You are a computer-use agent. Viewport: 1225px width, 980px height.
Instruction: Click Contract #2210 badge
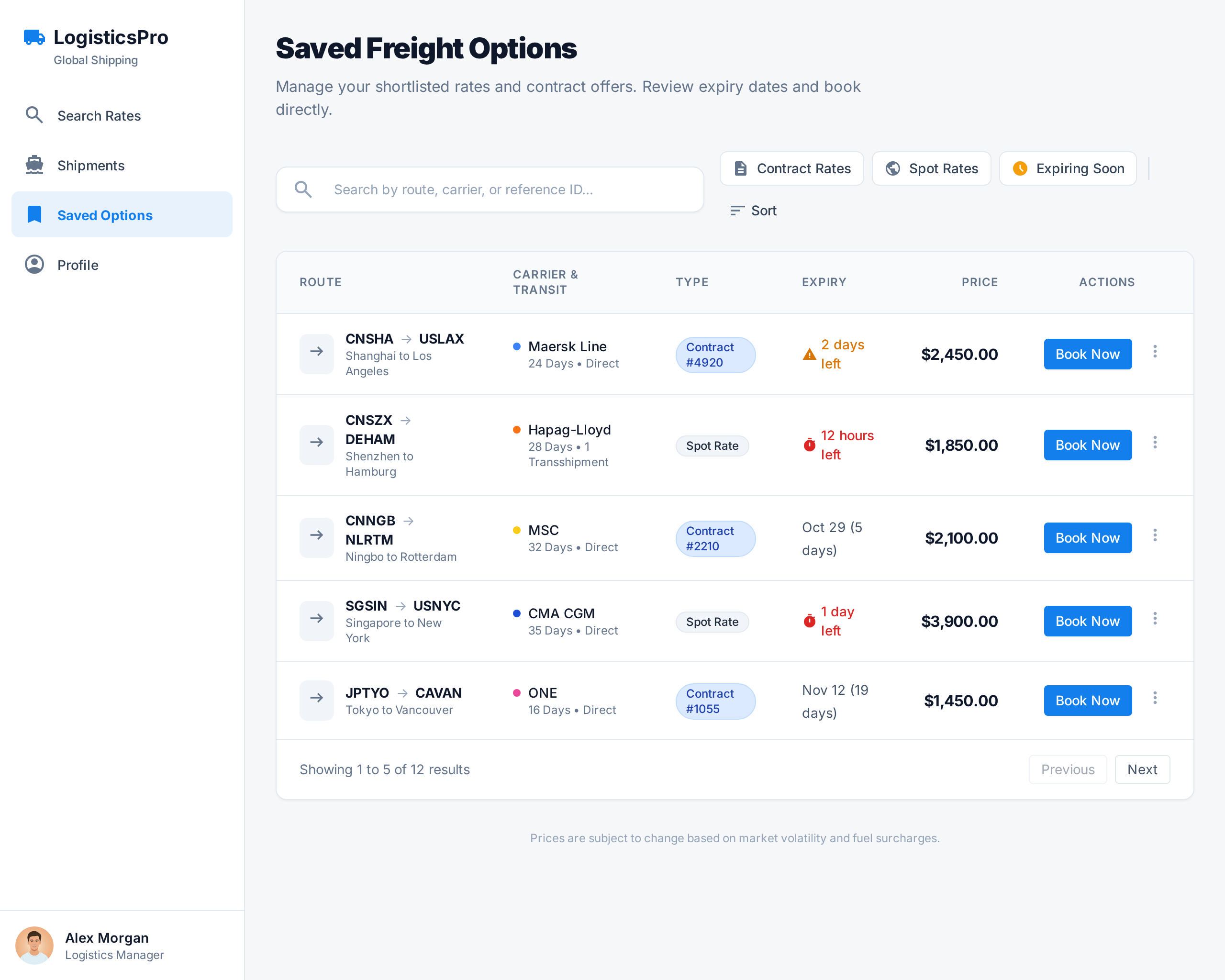point(715,539)
